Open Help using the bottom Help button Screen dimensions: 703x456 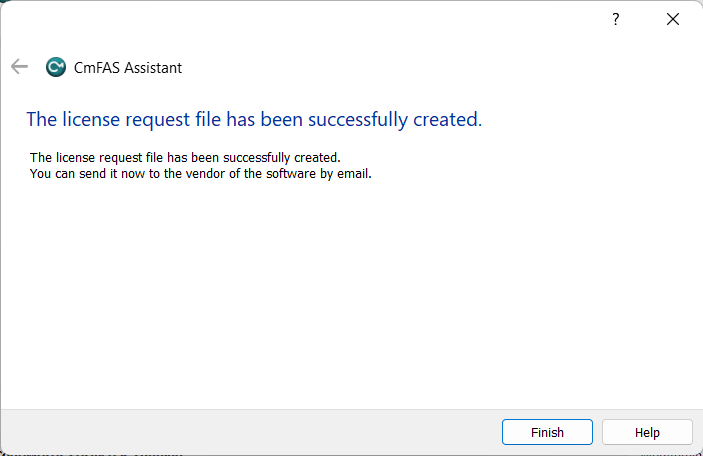pos(647,432)
